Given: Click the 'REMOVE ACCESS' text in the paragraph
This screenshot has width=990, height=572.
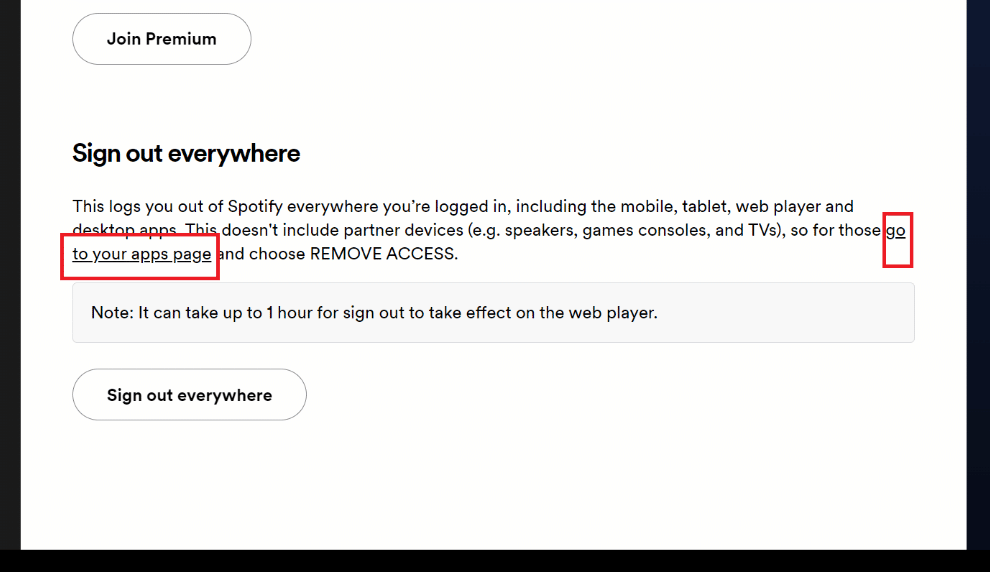Looking at the screenshot, I should 381,254.
